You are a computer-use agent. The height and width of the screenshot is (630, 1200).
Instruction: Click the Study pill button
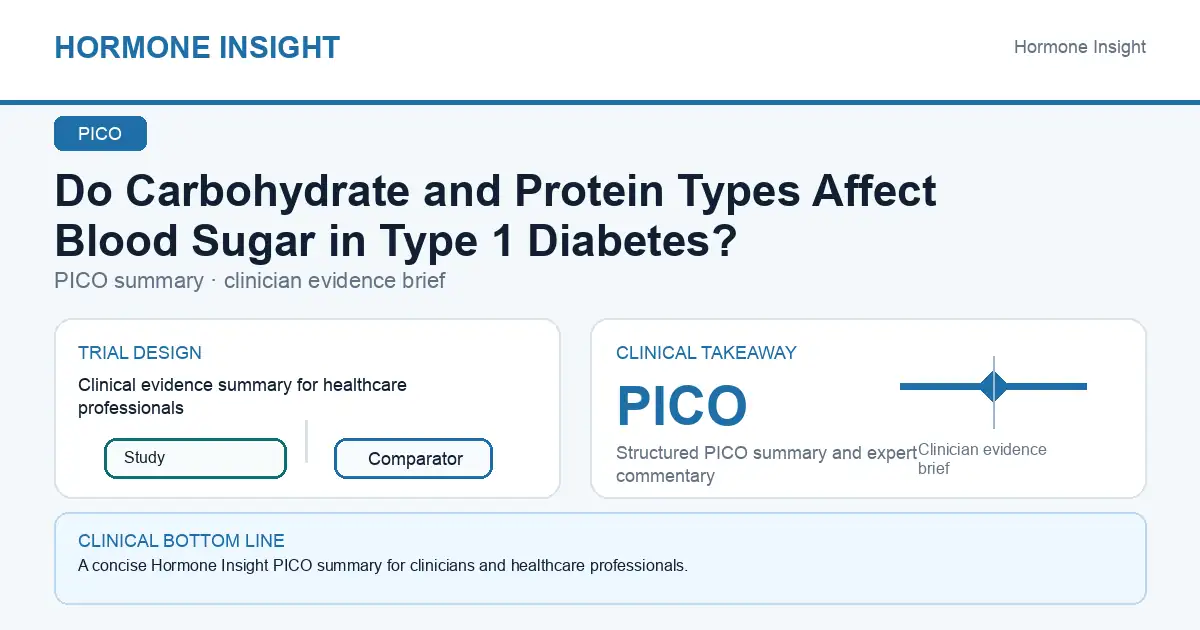(195, 458)
